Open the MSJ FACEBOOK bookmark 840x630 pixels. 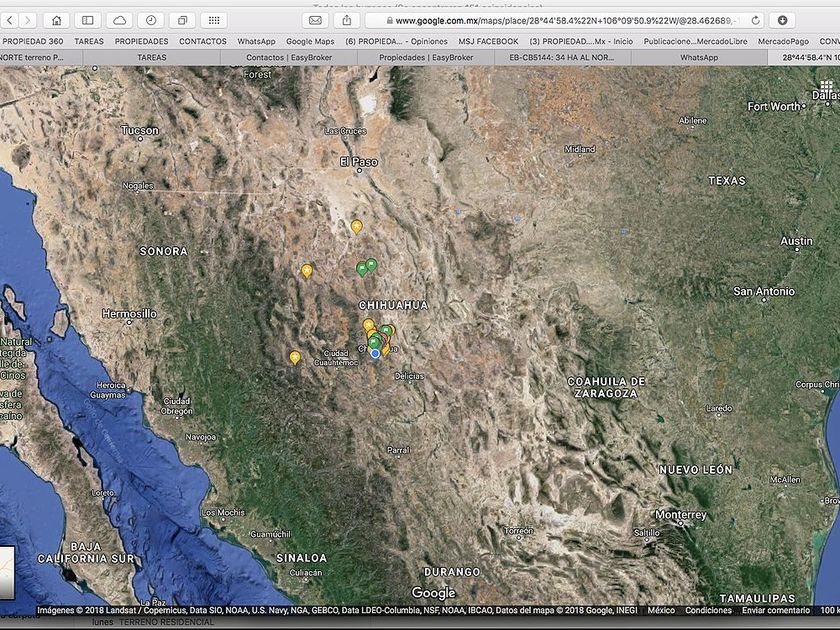click(x=488, y=41)
